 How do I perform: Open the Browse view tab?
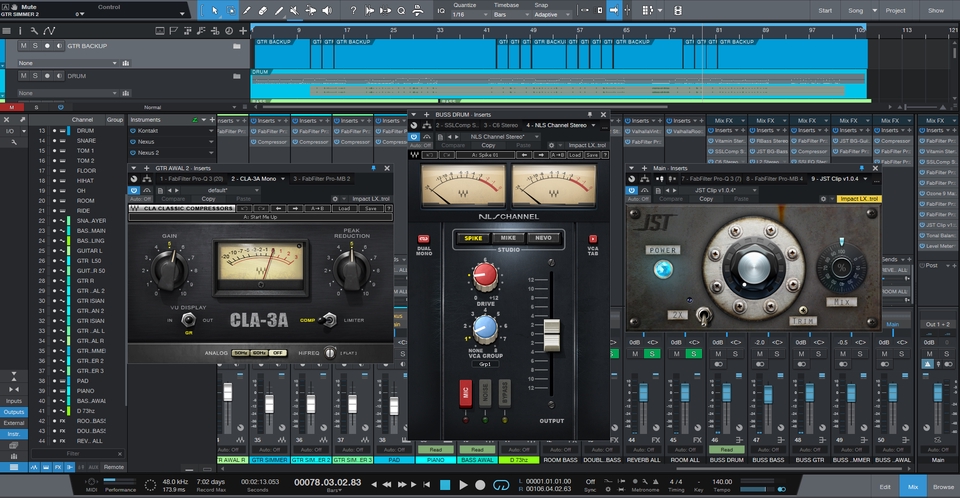pyautogui.click(x=943, y=486)
